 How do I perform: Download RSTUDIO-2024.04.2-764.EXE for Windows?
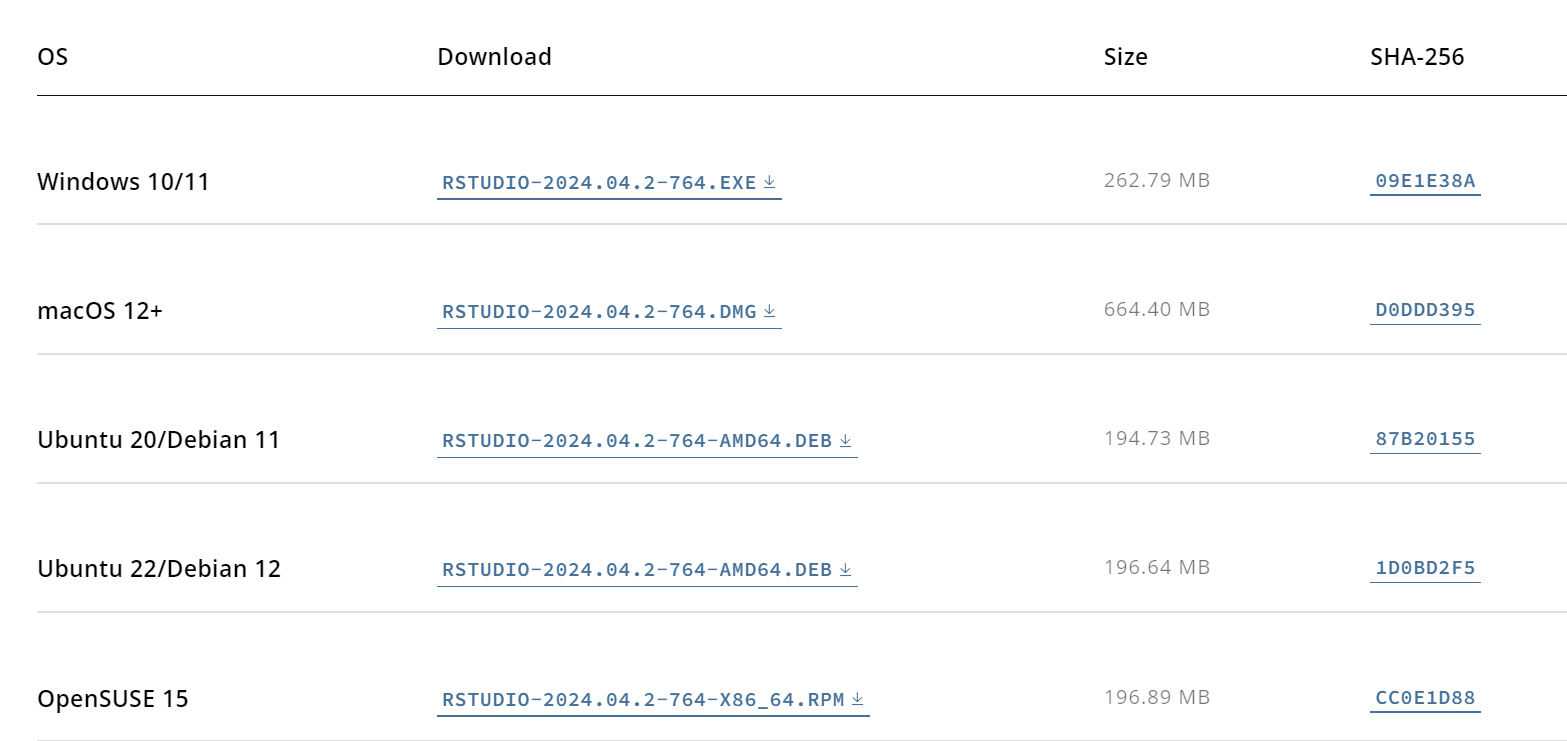click(599, 183)
